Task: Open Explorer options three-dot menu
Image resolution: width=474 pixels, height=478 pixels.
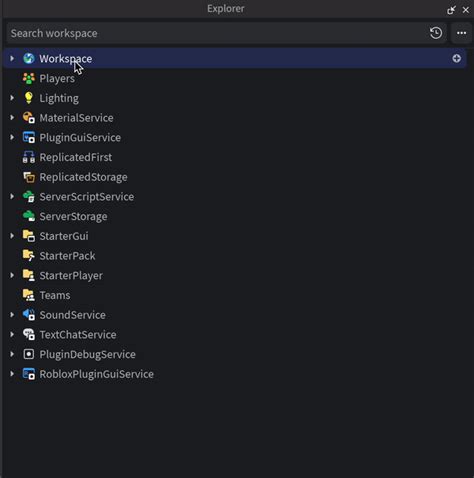Action: click(x=462, y=33)
